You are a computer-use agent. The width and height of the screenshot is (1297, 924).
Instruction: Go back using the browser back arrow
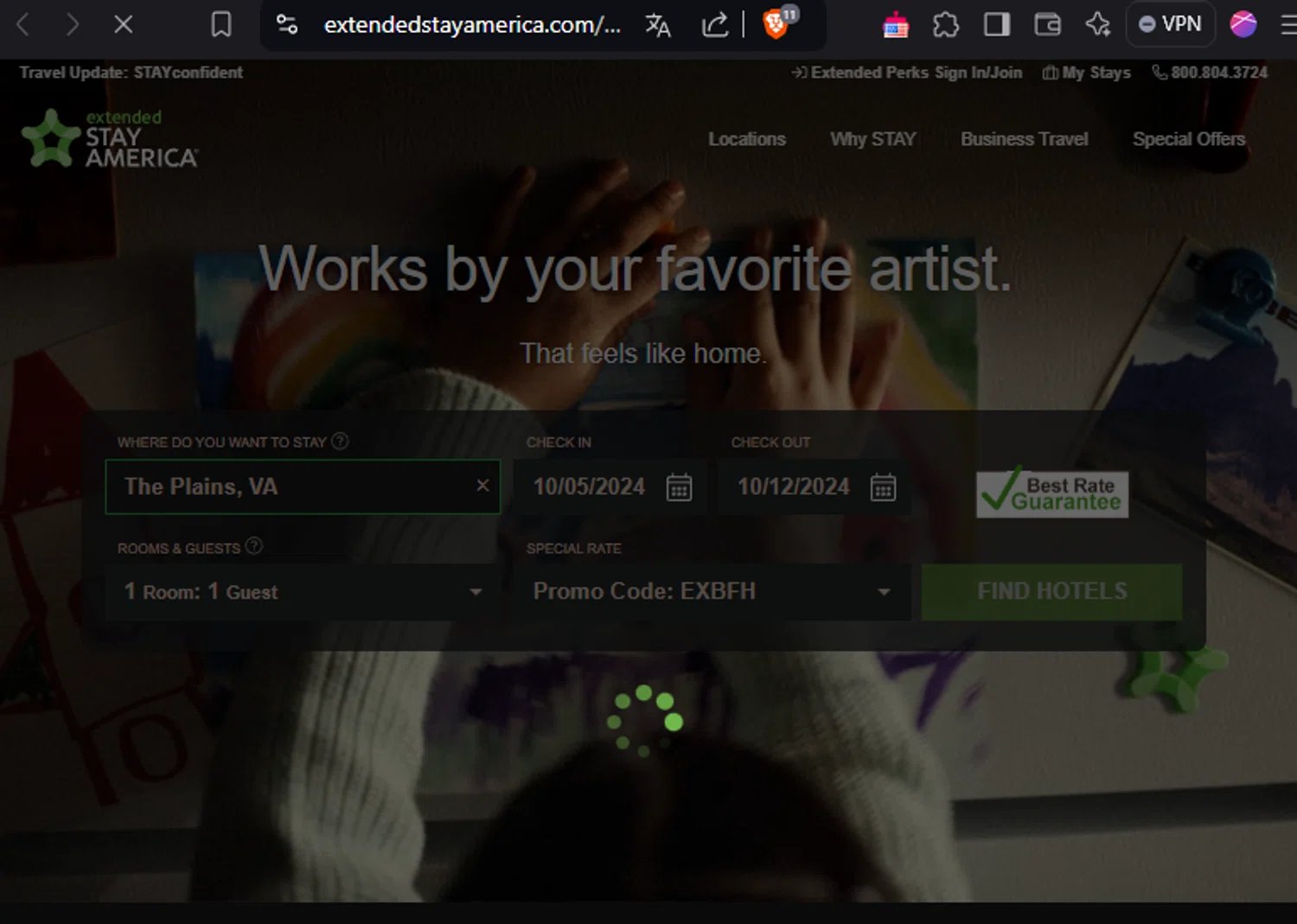point(23,24)
